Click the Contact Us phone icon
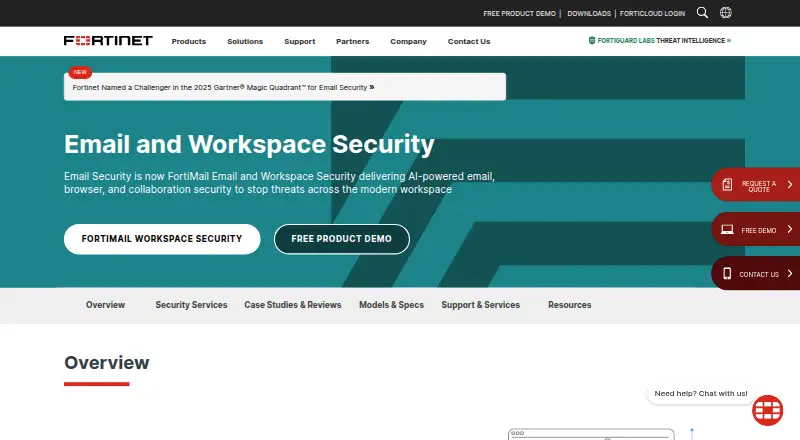Viewport: 800px width, 440px height. [x=727, y=274]
